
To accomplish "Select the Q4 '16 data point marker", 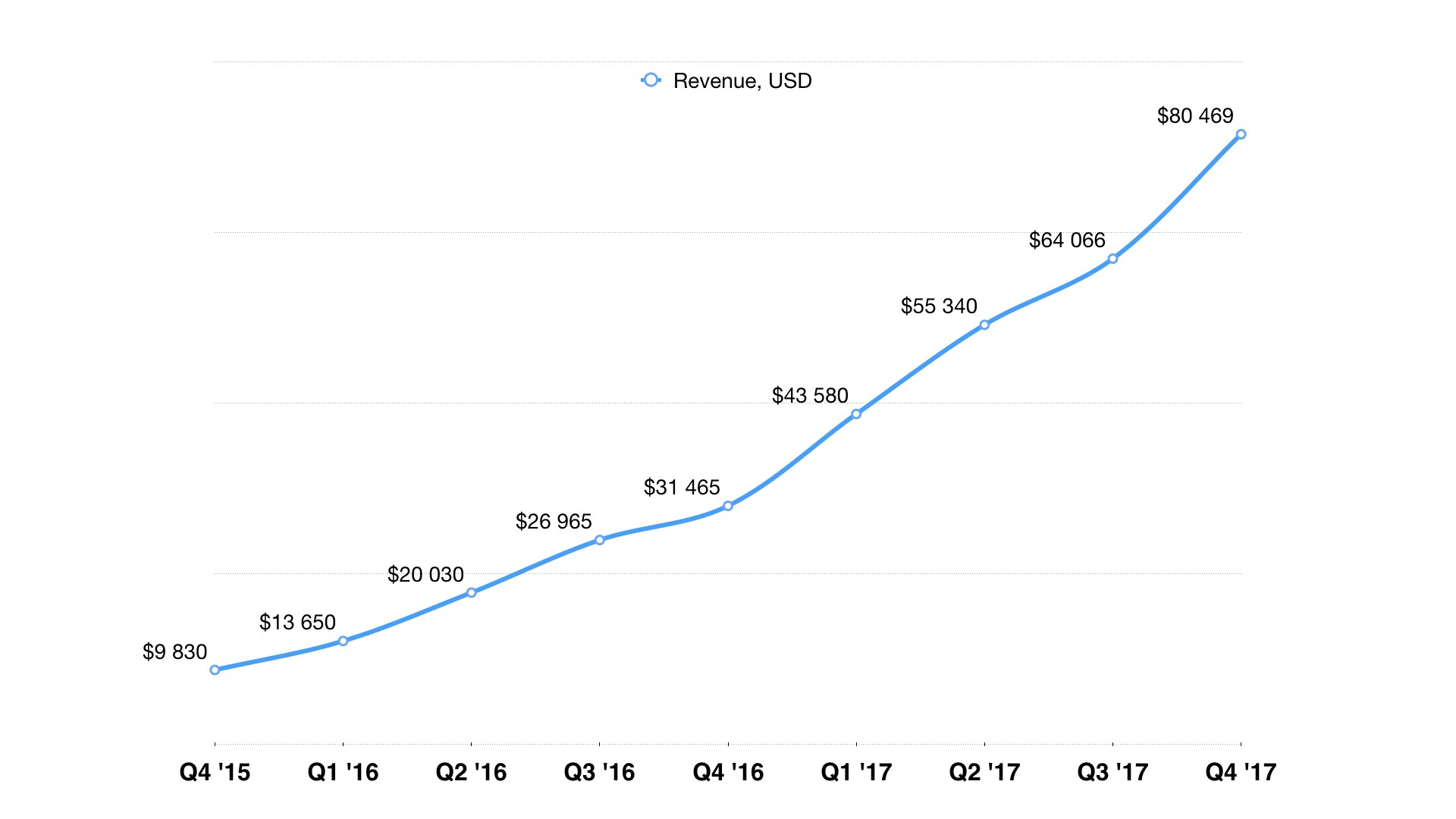I will point(728,506).
